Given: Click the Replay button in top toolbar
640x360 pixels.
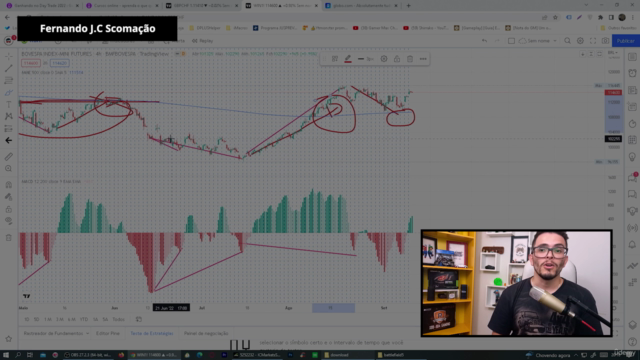Looking at the screenshot, I should 203,41.
